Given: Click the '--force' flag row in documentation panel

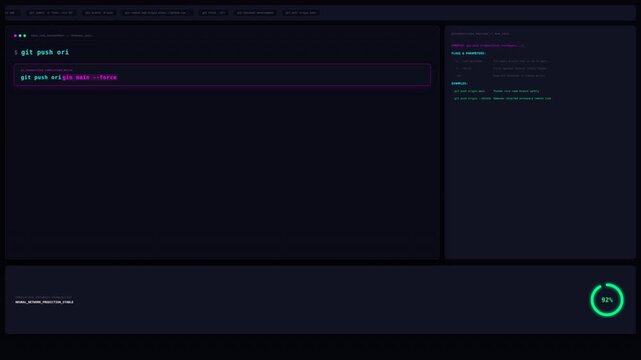Looking at the screenshot, I should pyautogui.click(x=501, y=68).
